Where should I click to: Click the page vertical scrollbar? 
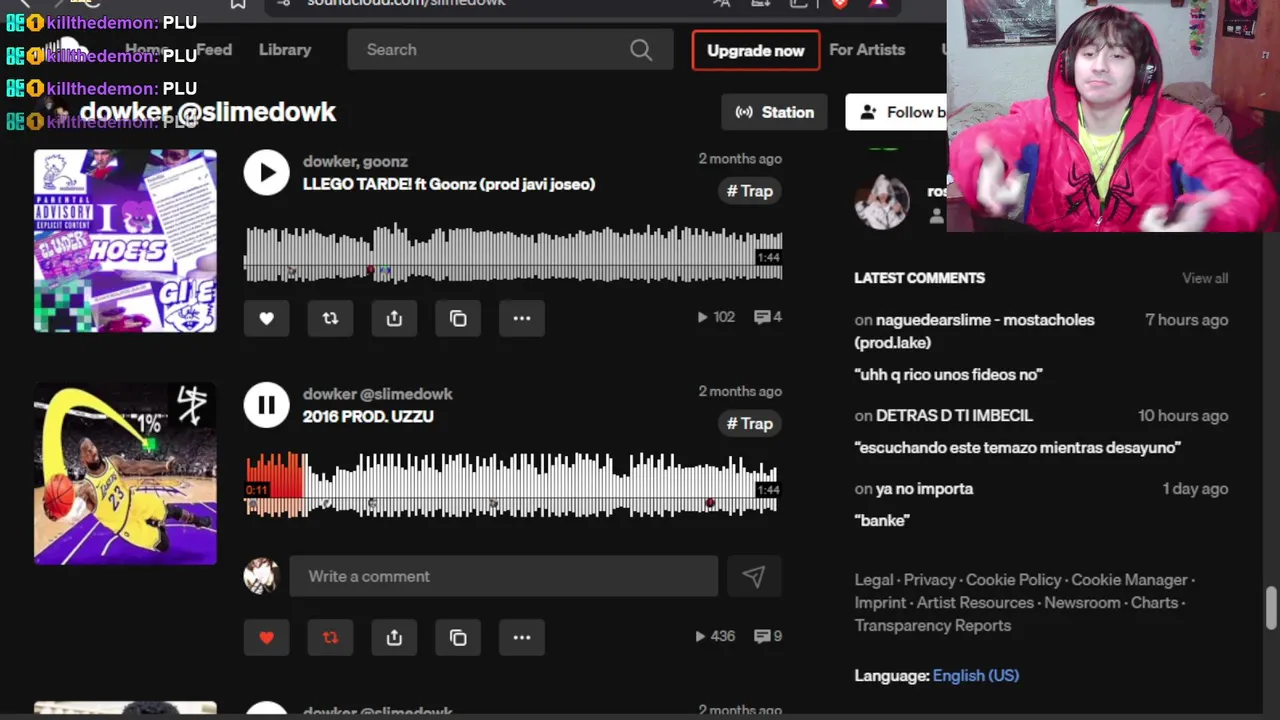[1271, 608]
